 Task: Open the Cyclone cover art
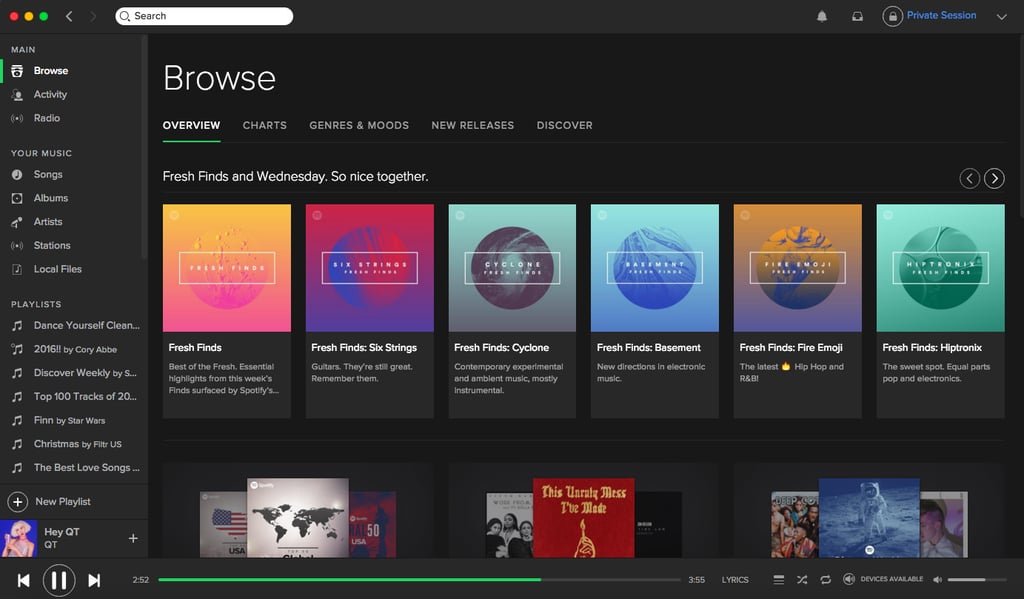[512, 268]
